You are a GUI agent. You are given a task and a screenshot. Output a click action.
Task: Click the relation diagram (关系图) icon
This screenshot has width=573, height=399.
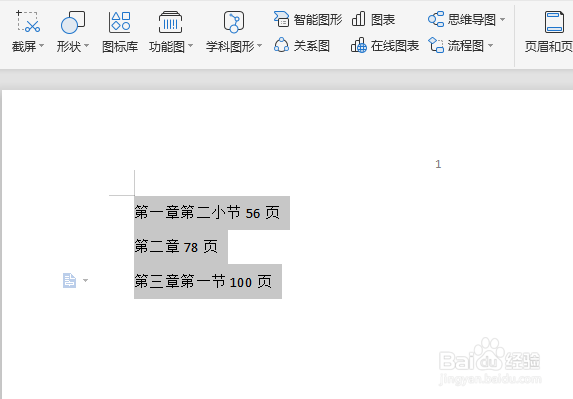pos(281,45)
